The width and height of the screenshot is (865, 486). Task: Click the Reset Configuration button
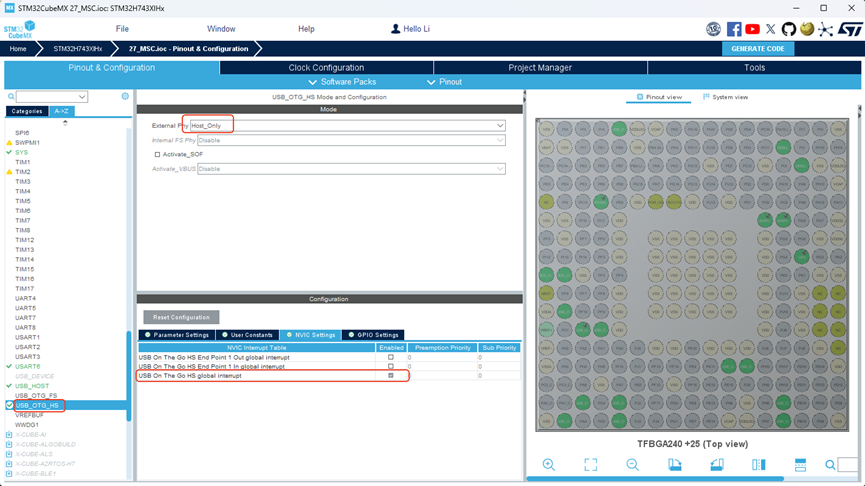181,317
